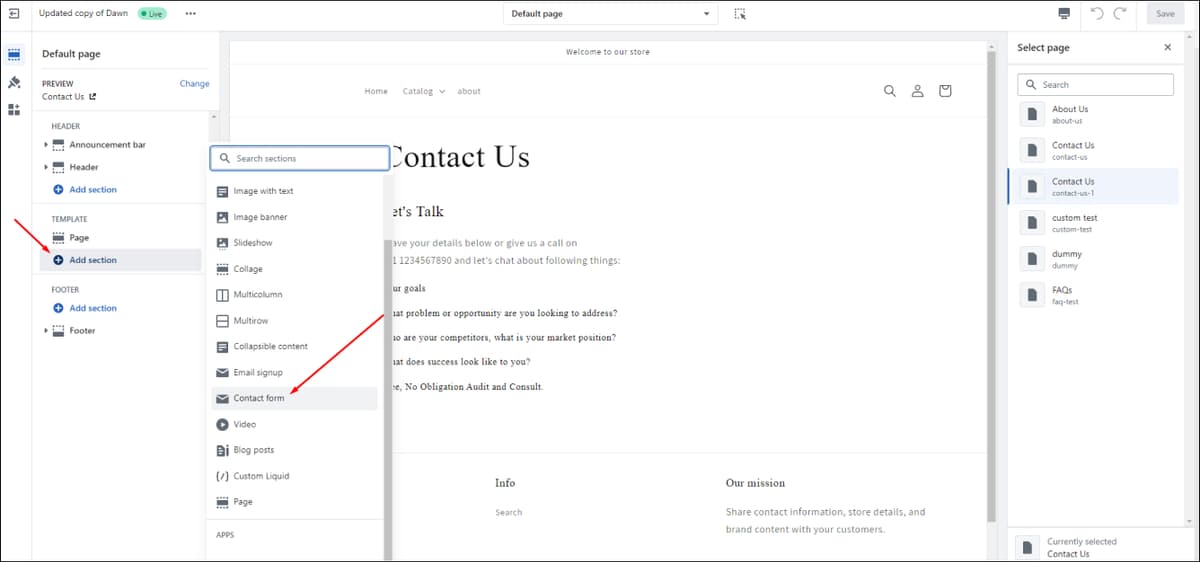
Task: Select the dummy page
Action: pos(1094,259)
